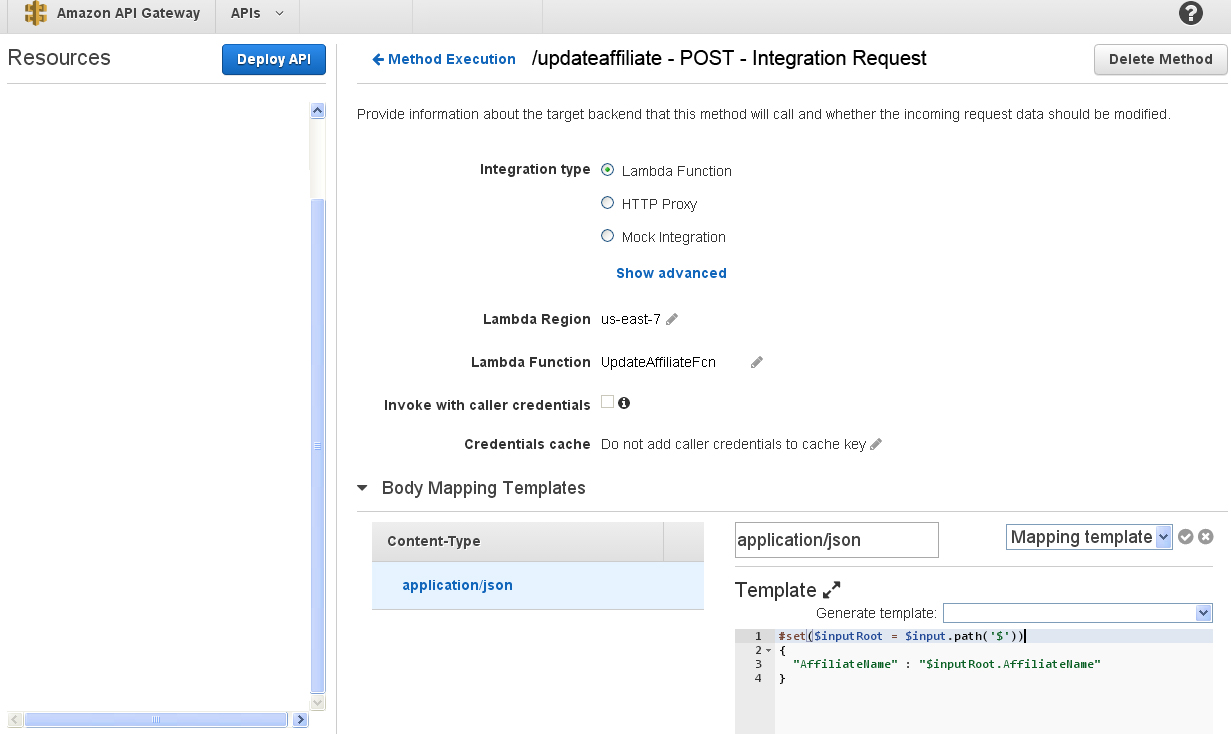
Task: Click line 1 #set statement in editor
Action: coord(901,636)
